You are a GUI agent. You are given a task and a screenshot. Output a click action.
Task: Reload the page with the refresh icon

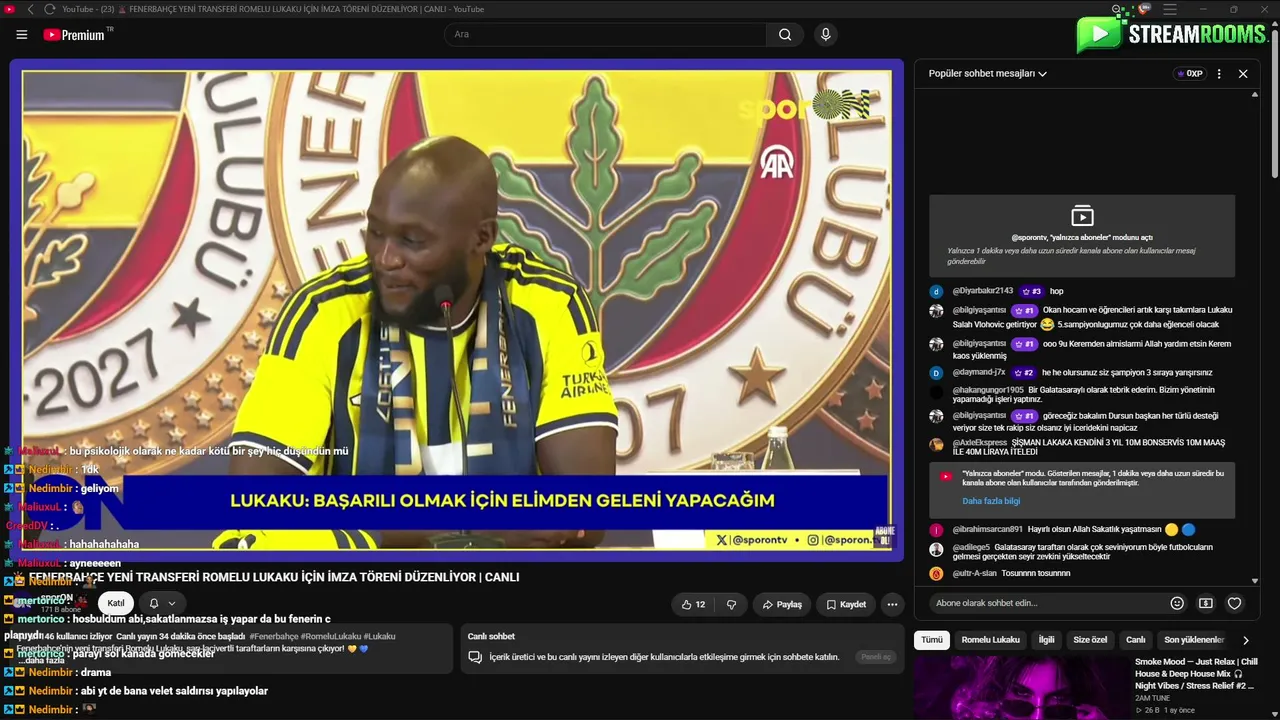coord(49,9)
